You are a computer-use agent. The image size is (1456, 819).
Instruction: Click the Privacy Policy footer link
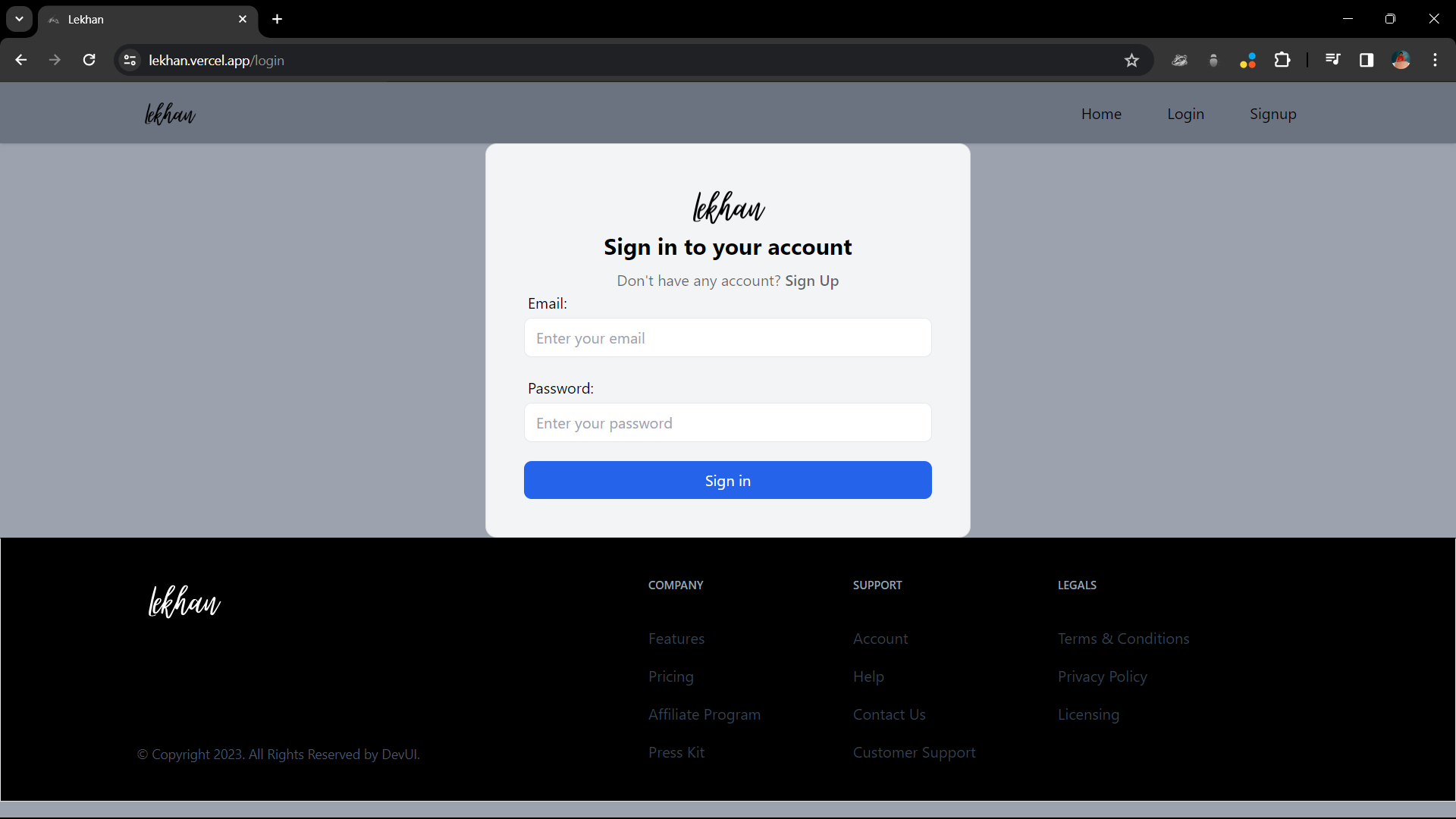click(1102, 676)
